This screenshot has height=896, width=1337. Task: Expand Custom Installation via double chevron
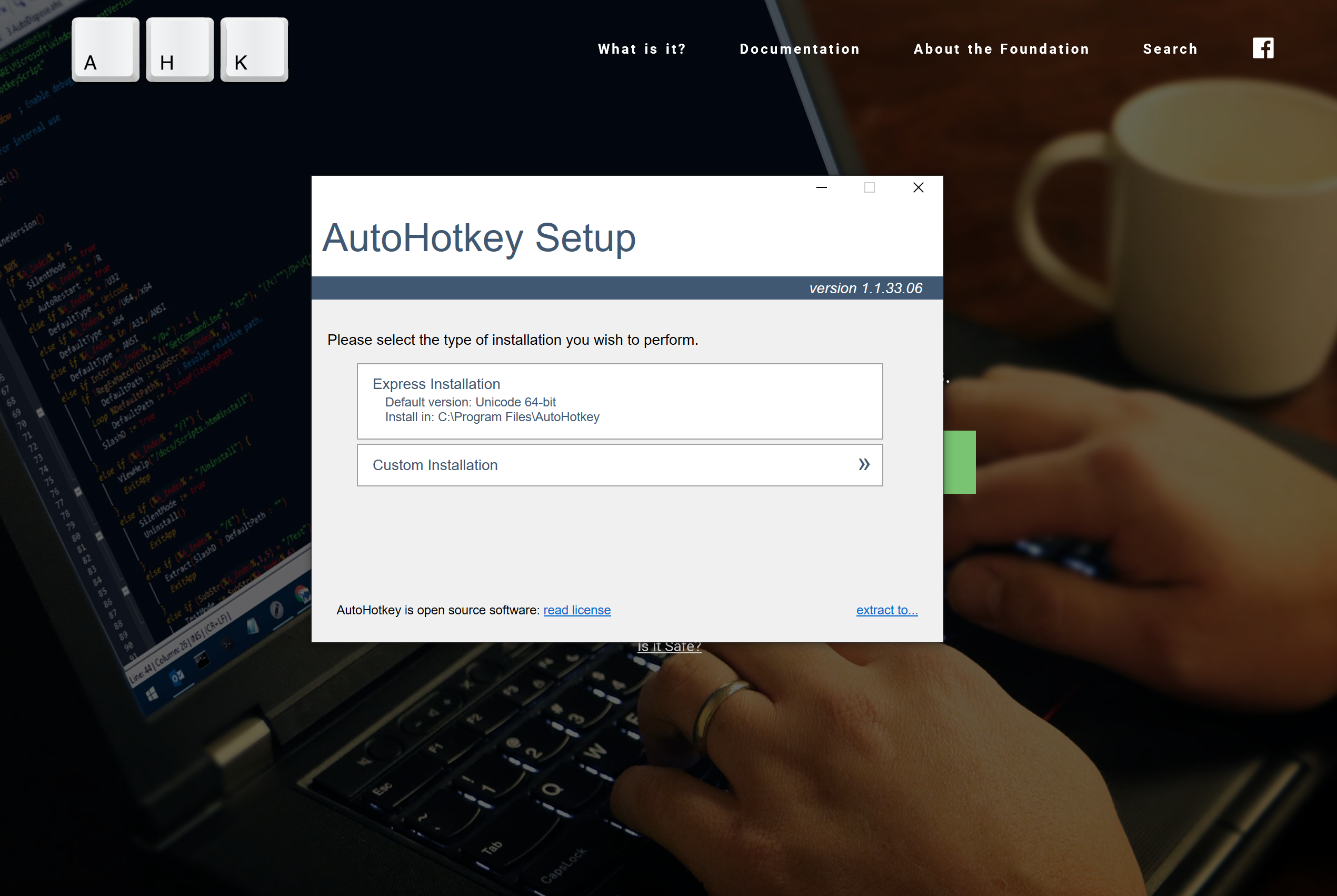[x=863, y=464]
